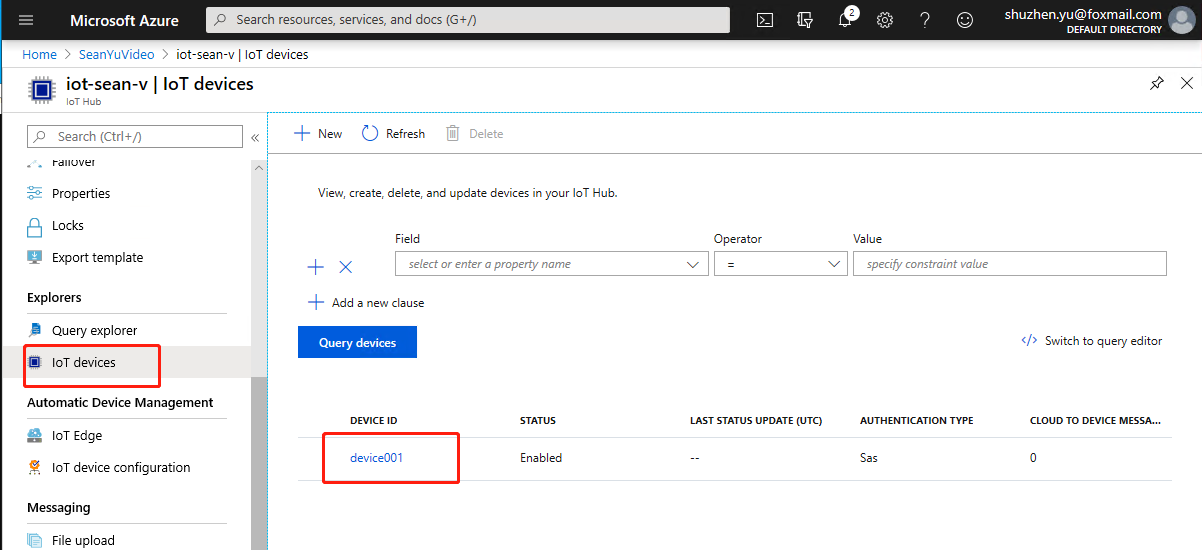Switch to query editor

(x=1091, y=341)
